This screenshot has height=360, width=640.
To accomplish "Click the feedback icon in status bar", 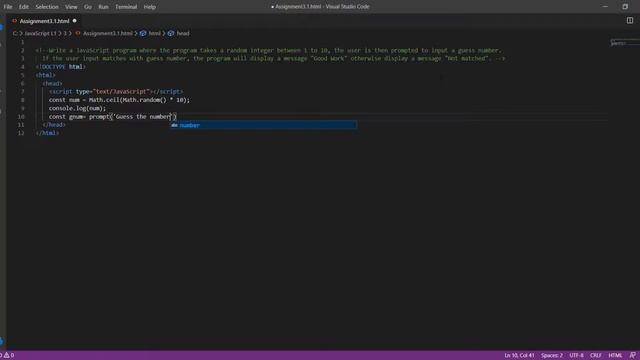I will pyautogui.click(x=632, y=356).
